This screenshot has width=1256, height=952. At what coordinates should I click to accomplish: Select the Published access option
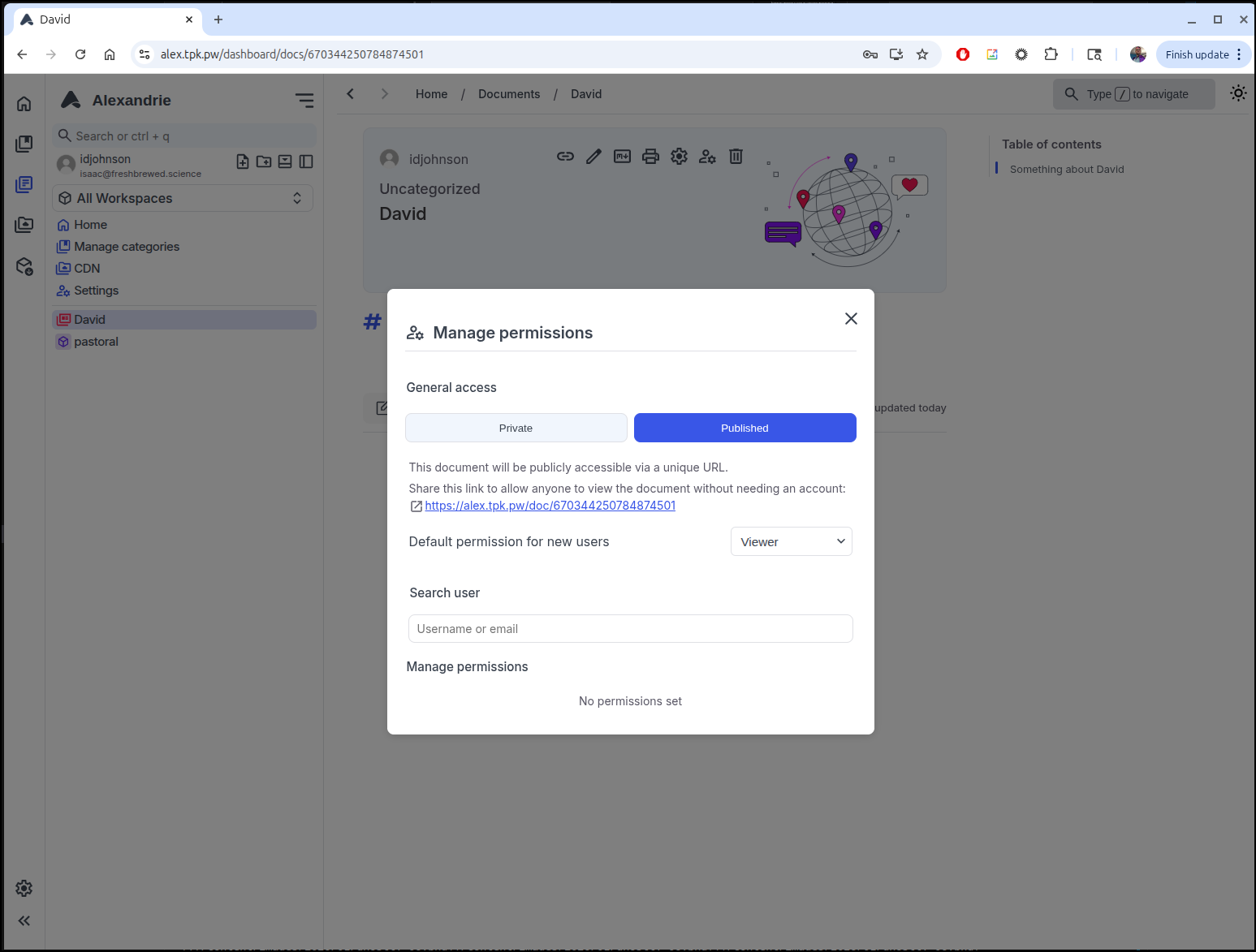744,428
